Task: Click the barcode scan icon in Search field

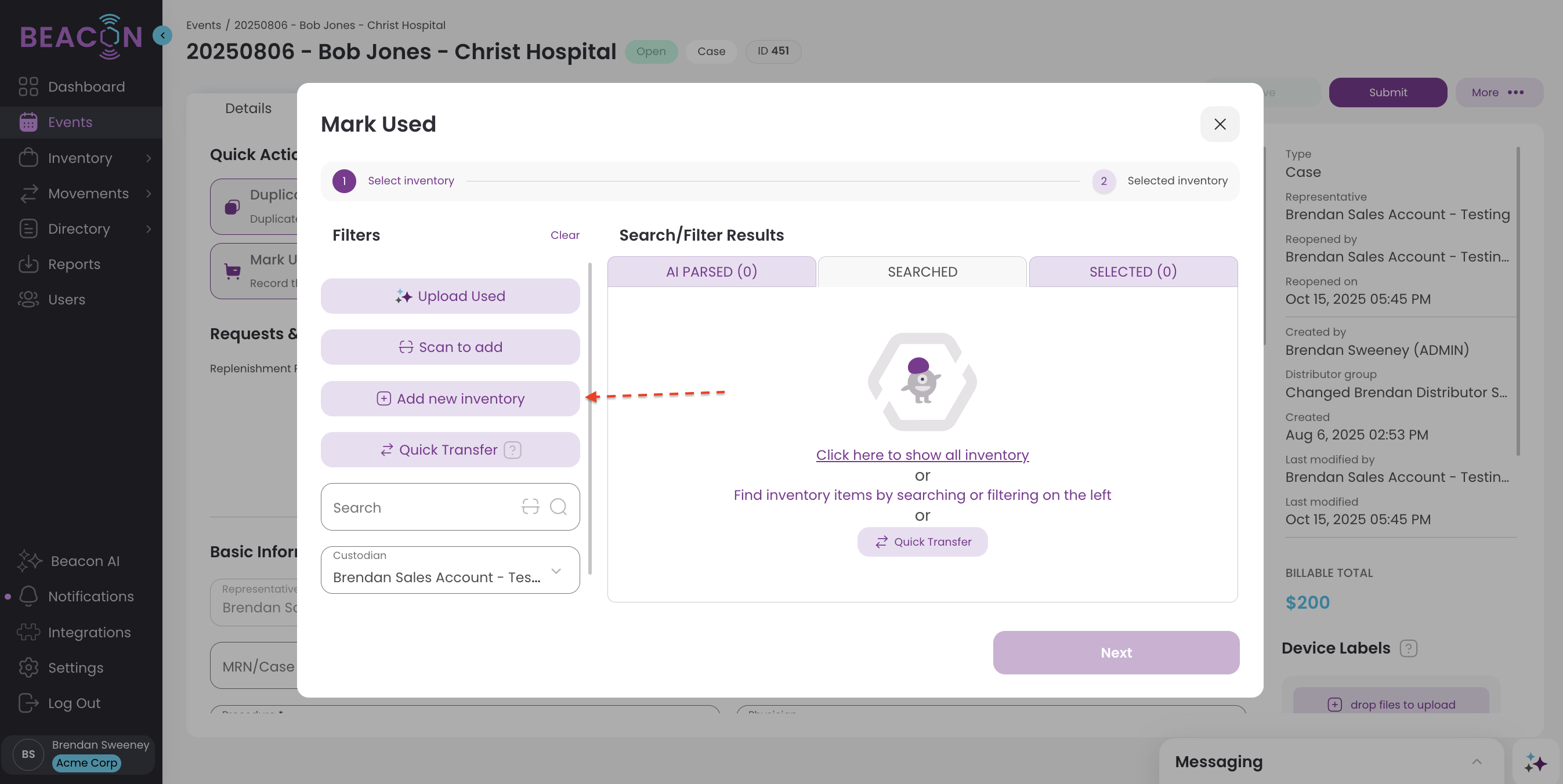Action: pos(530,506)
